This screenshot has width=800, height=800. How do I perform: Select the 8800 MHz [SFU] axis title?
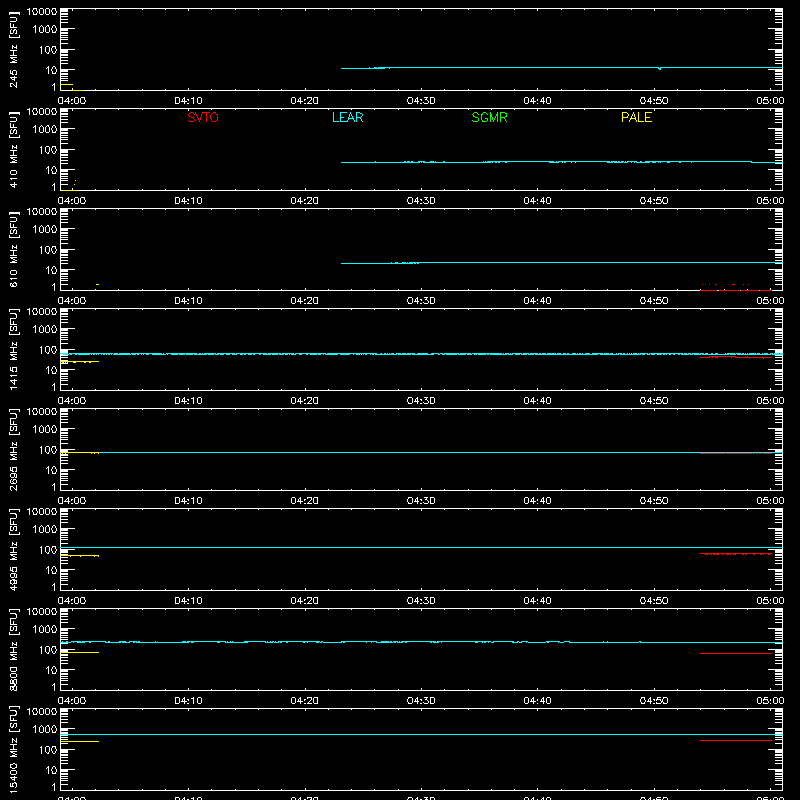coord(13,649)
